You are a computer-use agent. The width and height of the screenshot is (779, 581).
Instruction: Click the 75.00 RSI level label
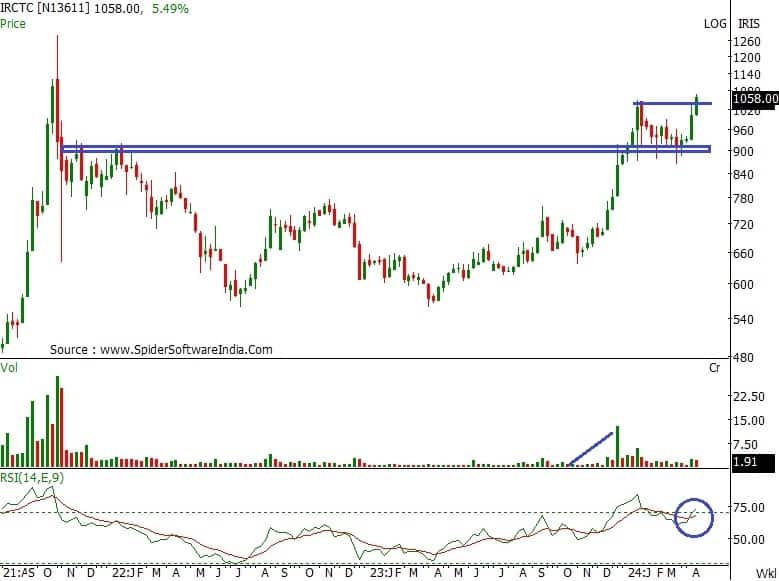coord(749,508)
